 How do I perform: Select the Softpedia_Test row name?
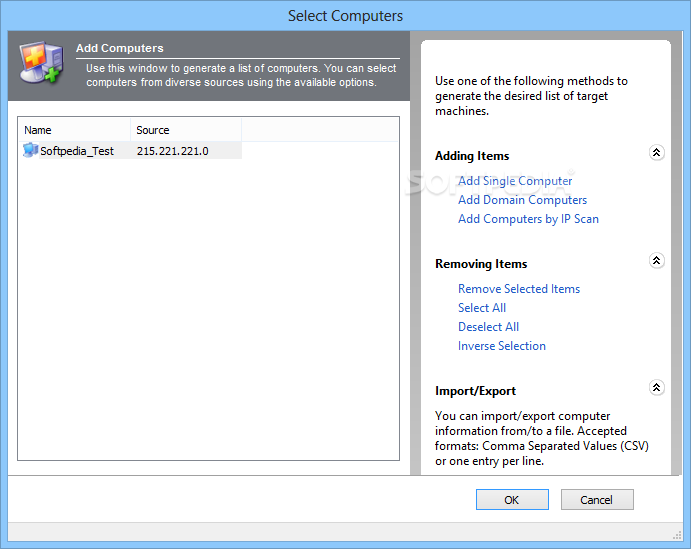[77, 151]
